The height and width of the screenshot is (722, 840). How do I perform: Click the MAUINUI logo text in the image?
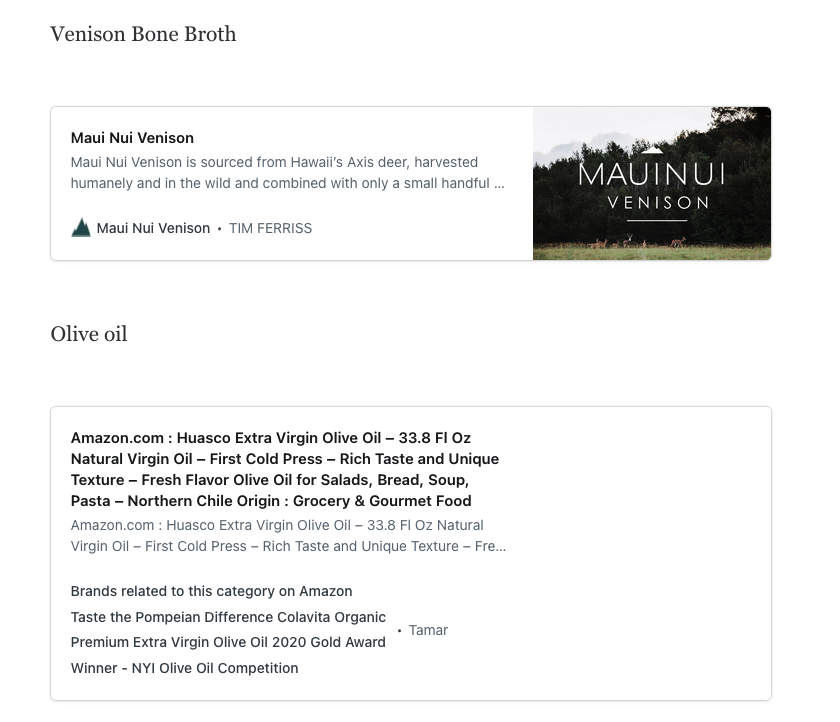point(651,175)
